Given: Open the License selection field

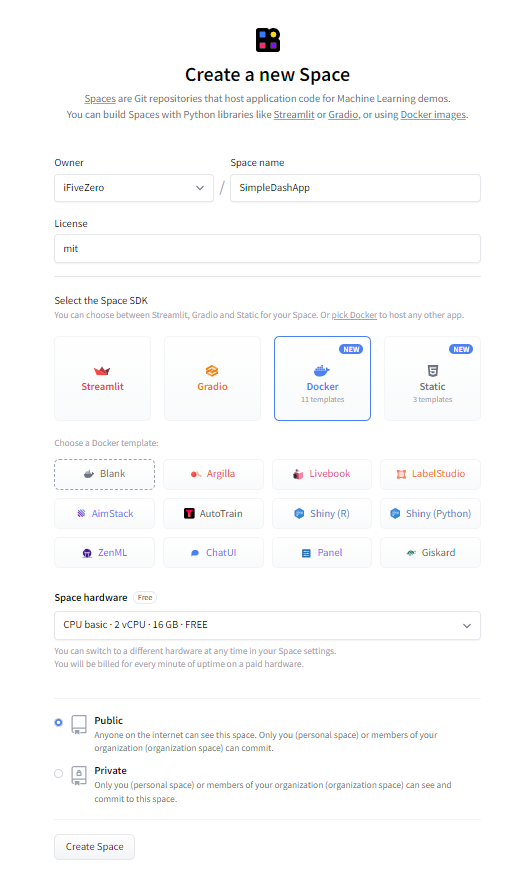Looking at the screenshot, I should [x=267, y=248].
